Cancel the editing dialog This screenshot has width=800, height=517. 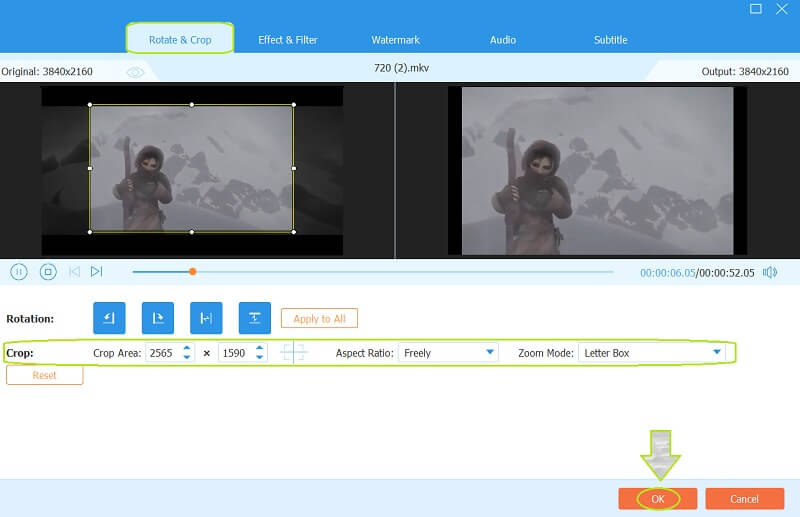point(744,499)
